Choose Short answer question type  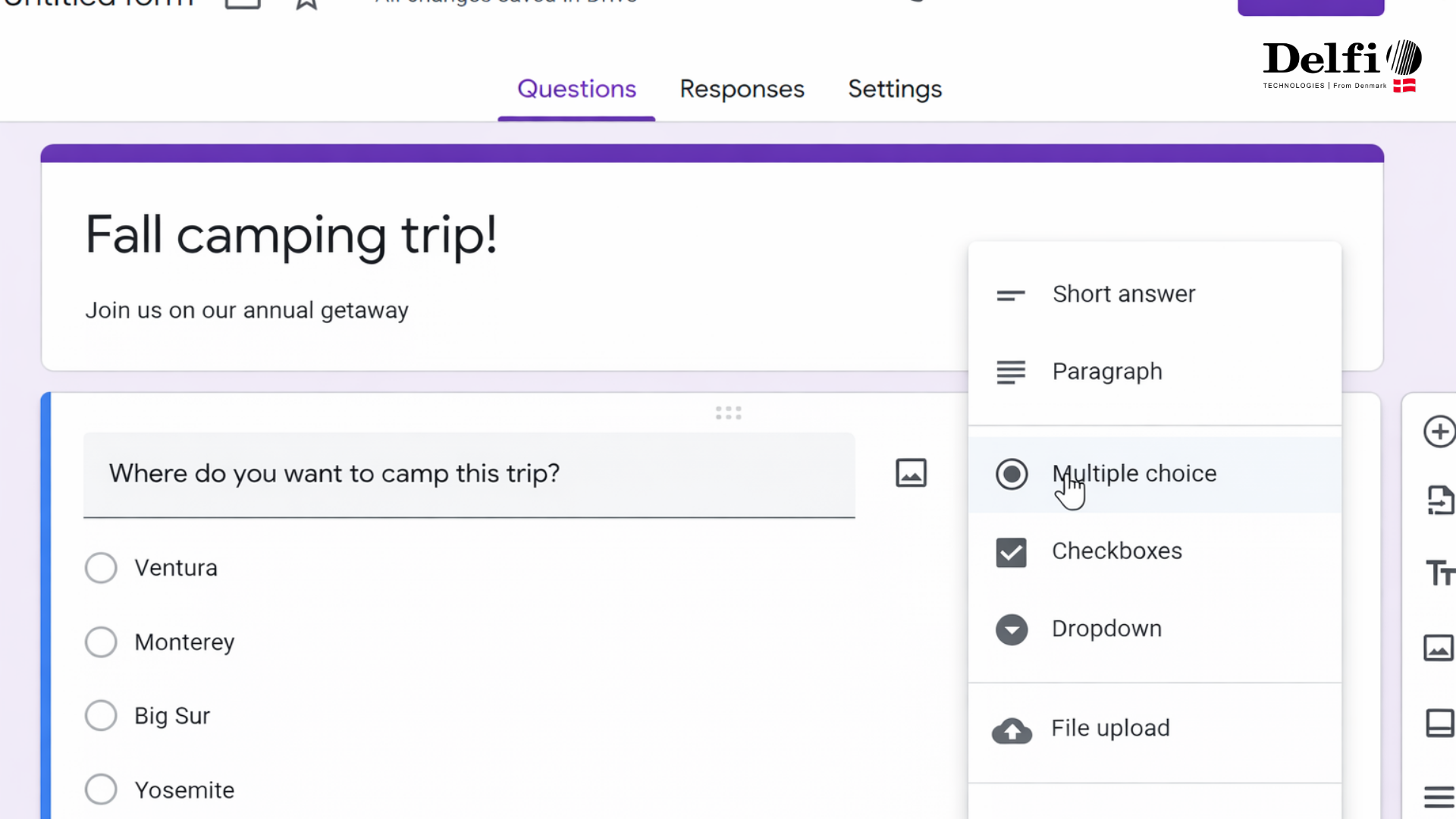click(1123, 294)
